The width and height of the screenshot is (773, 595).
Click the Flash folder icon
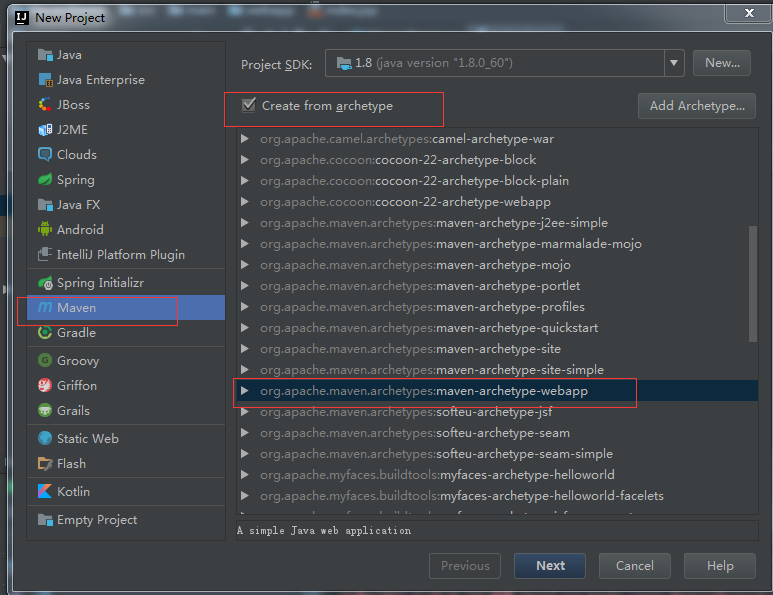point(45,463)
